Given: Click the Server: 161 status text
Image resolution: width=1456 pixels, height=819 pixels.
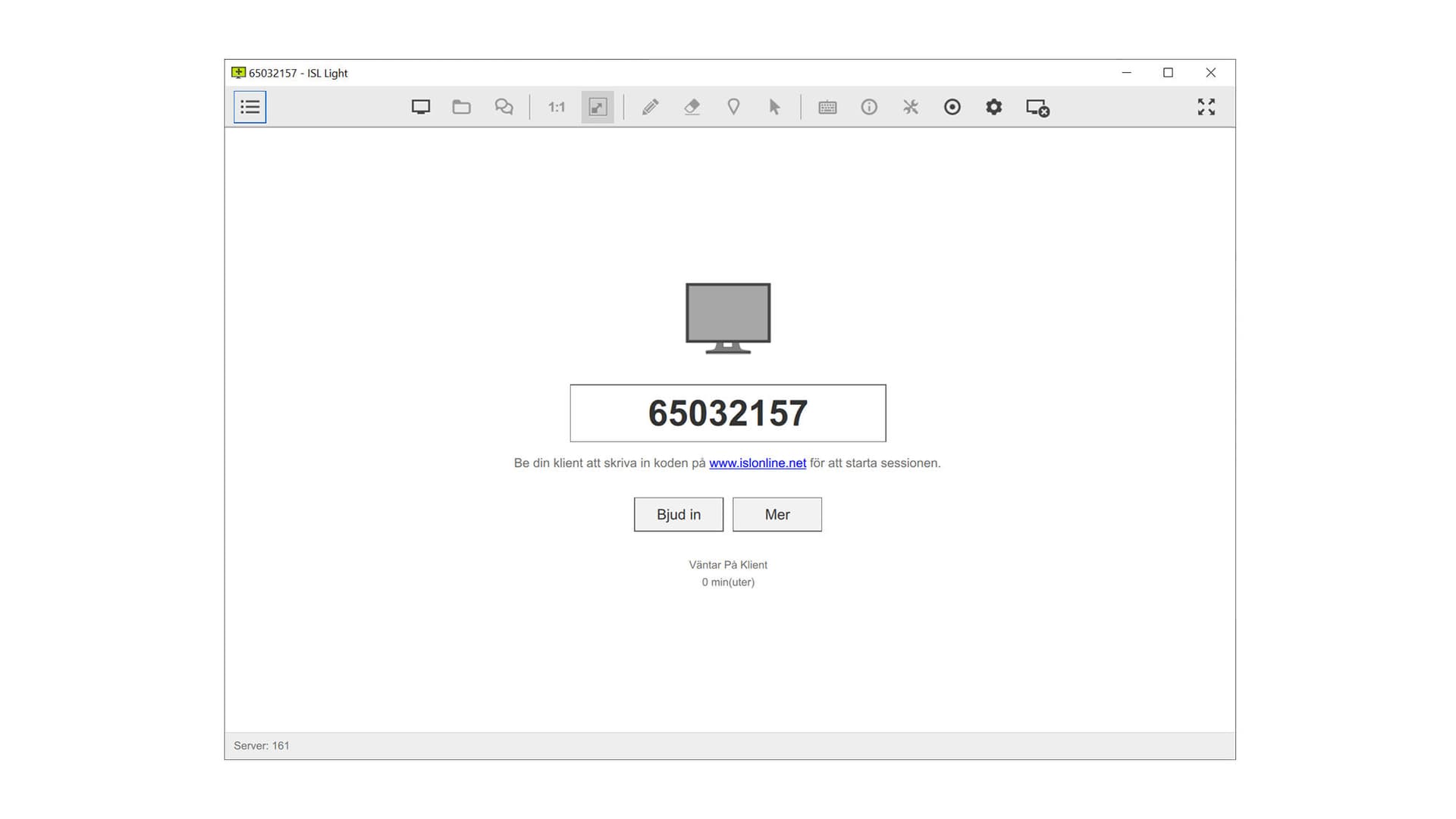Looking at the screenshot, I should [262, 746].
